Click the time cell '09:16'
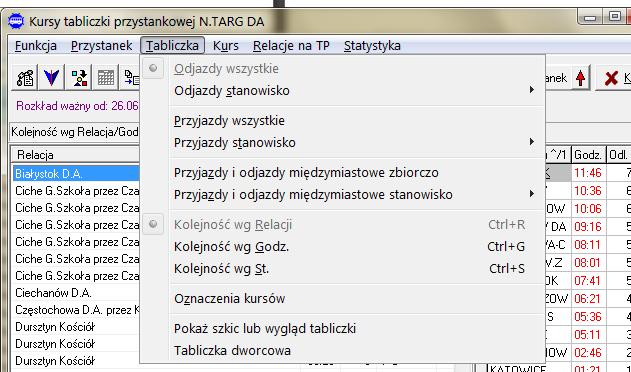The height and width of the screenshot is (372, 631). (x=588, y=227)
